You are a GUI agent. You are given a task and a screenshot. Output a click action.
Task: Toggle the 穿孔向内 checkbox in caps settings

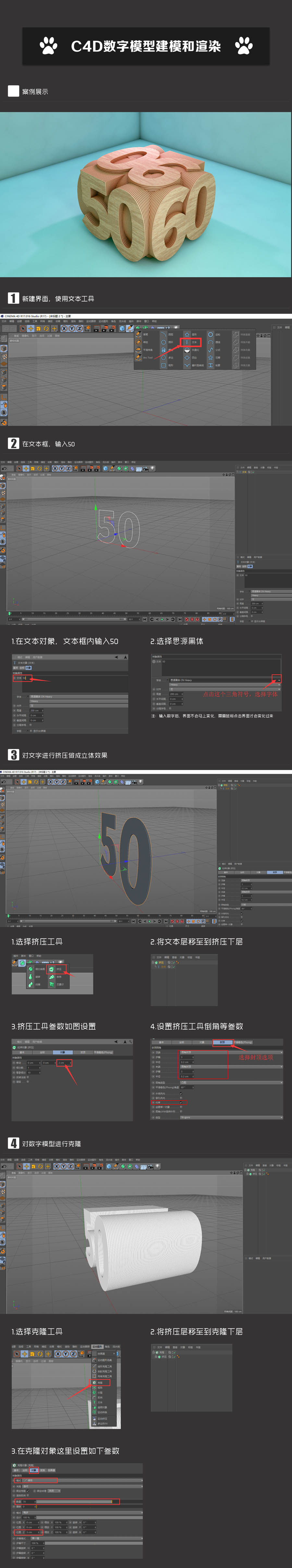click(181, 1098)
